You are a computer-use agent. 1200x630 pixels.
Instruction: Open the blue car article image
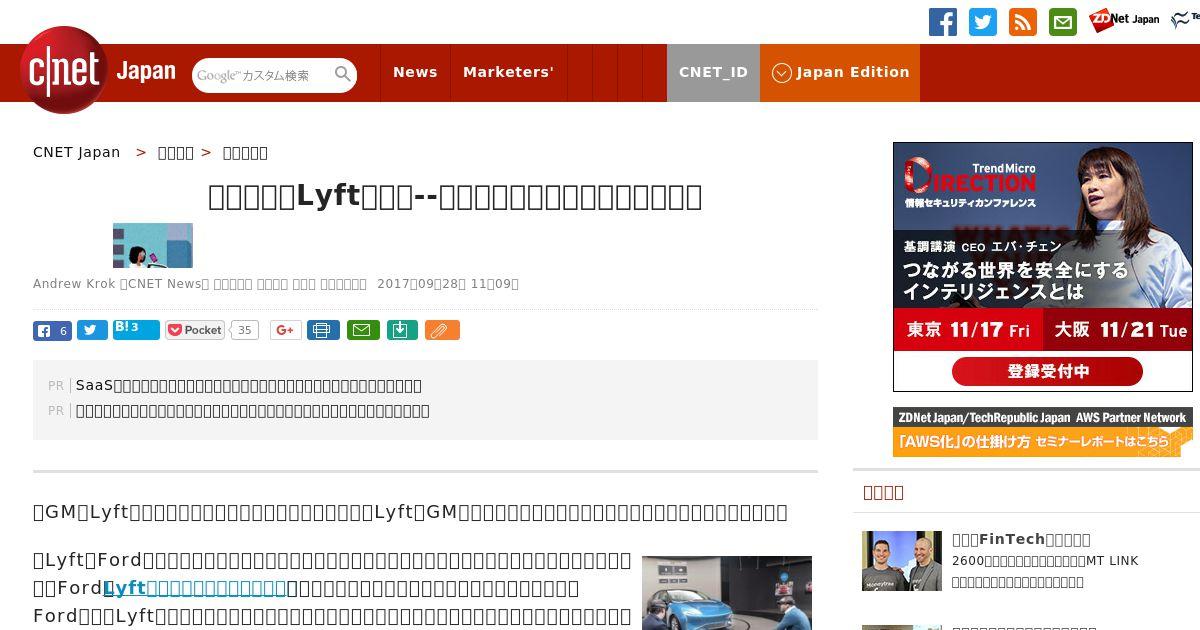[727, 592]
